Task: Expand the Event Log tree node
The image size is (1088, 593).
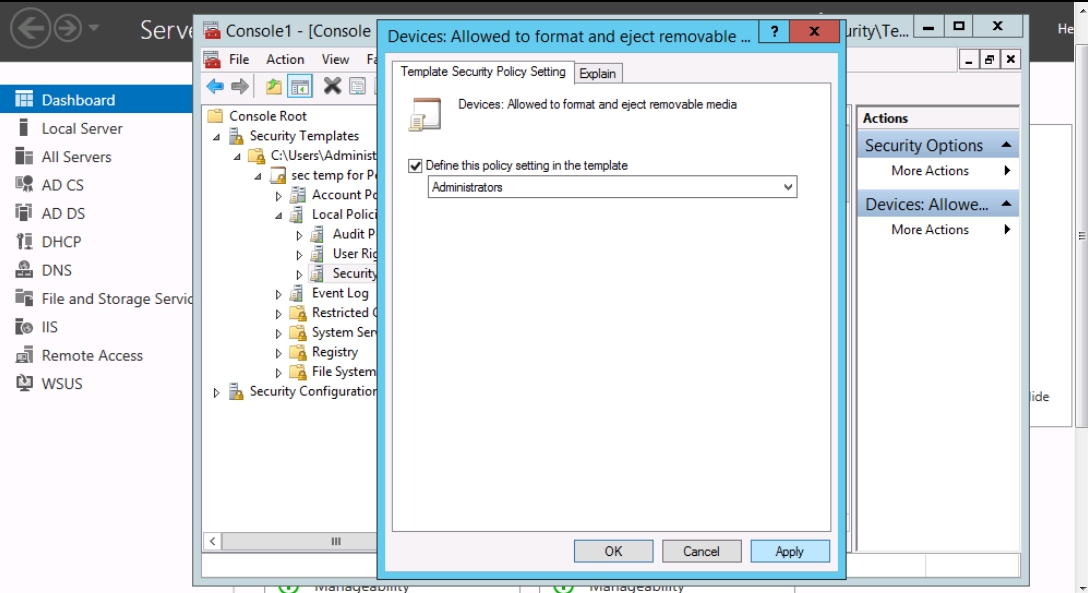Action: coord(279,294)
